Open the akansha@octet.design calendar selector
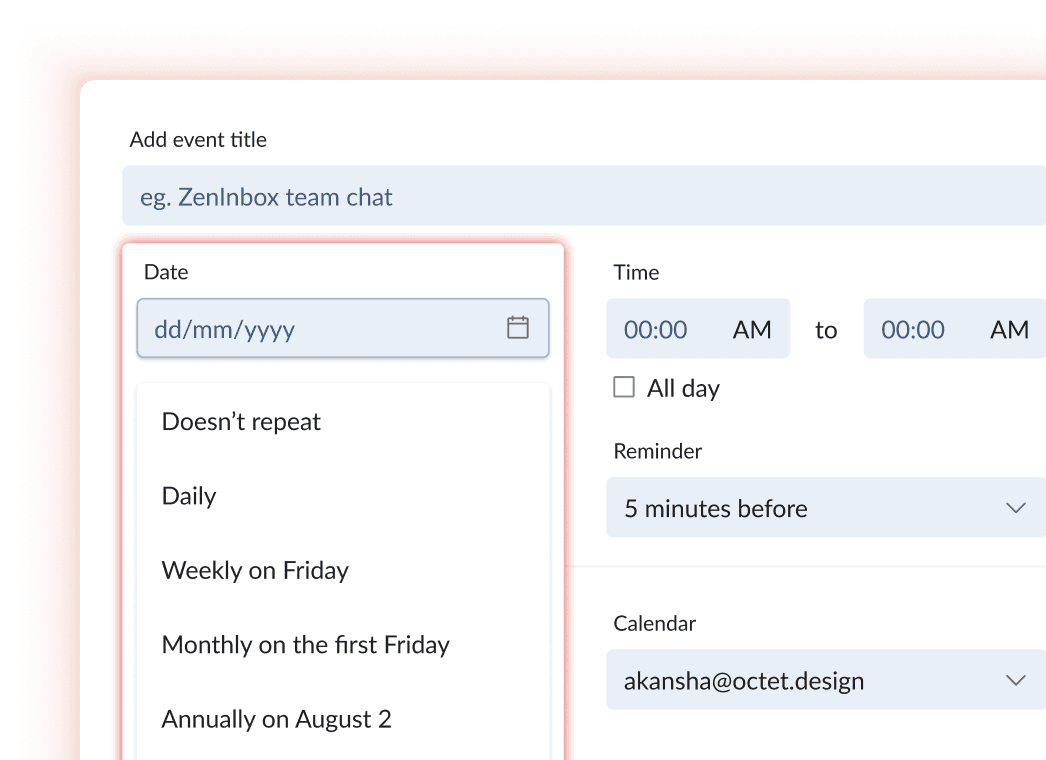This screenshot has height=760, width=1046. tap(826, 679)
